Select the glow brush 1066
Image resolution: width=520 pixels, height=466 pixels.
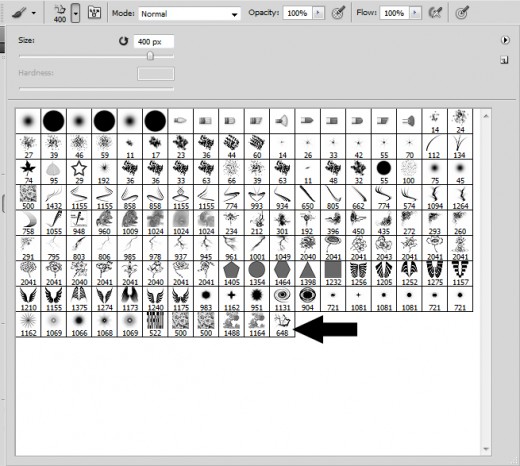coord(79,324)
